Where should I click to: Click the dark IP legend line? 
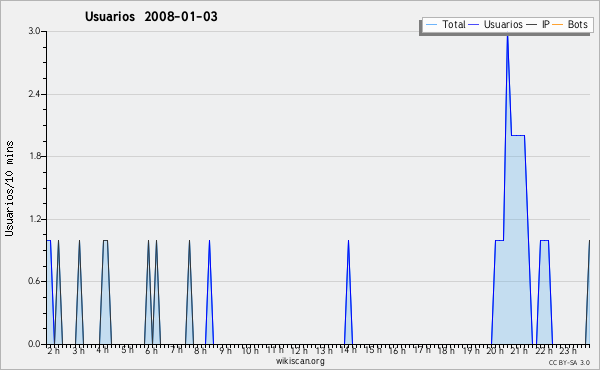click(532, 25)
